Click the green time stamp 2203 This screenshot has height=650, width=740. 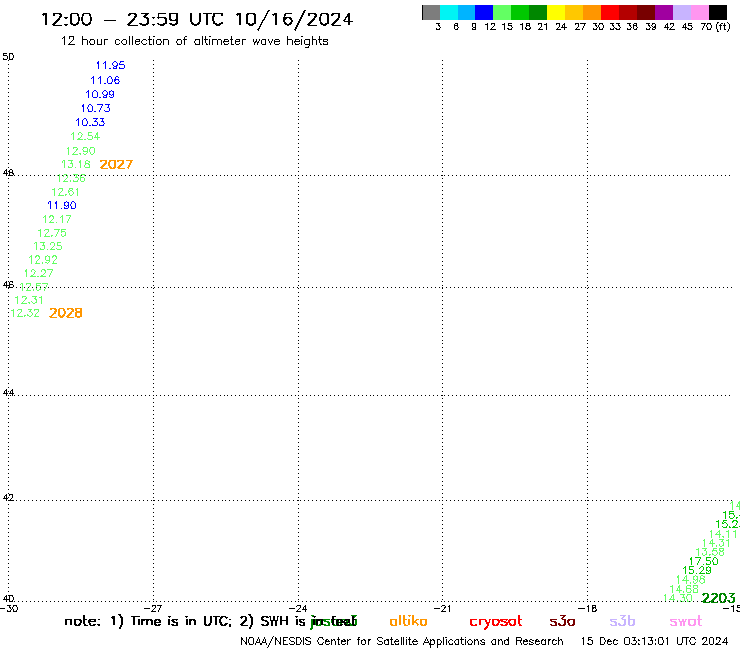[x=718, y=598]
